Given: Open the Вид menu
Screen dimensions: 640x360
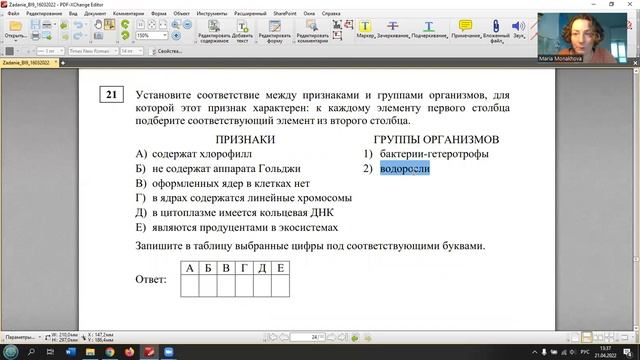Looking at the screenshot, I should 73,13.
